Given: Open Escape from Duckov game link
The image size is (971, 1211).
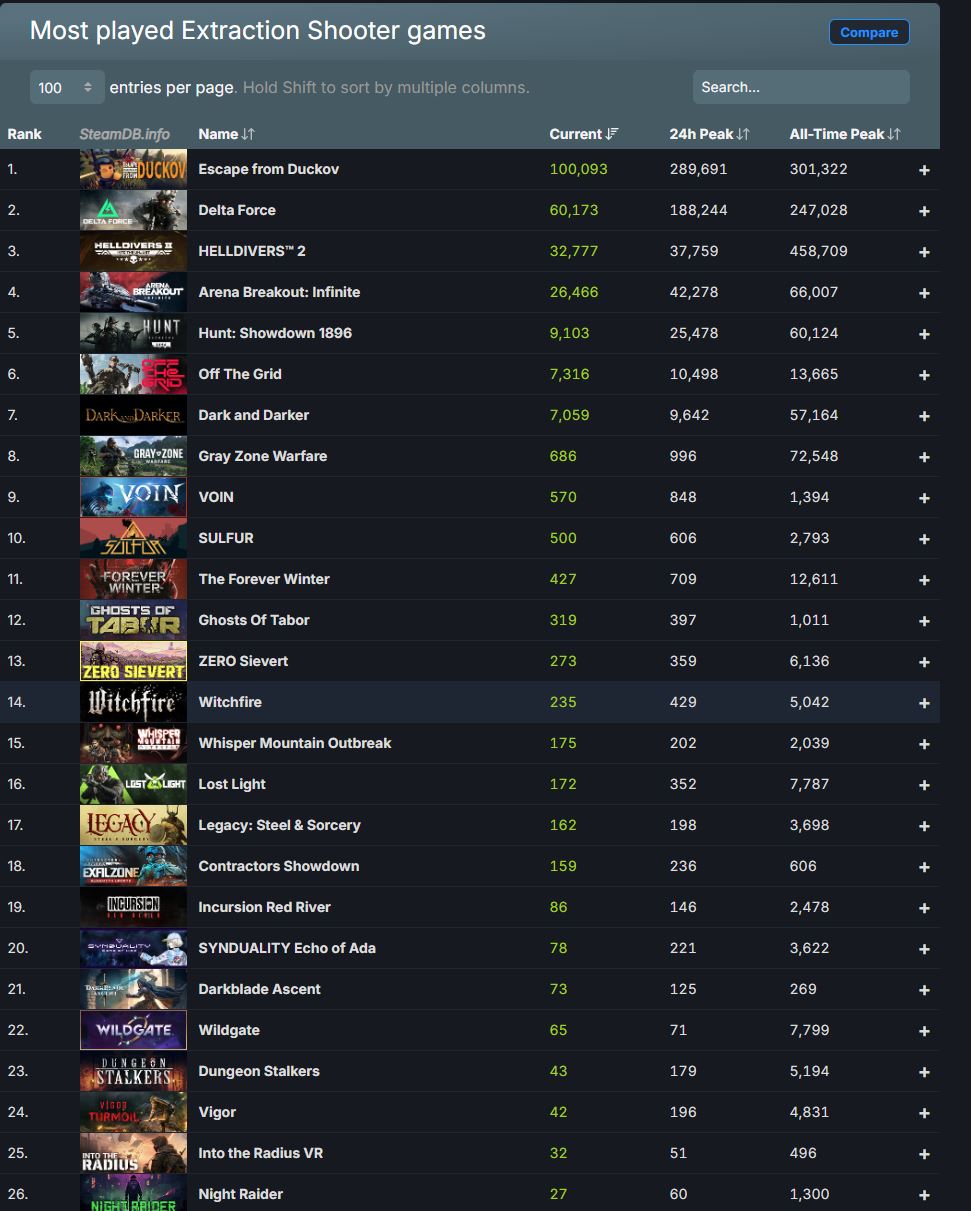Looking at the screenshot, I should point(268,169).
